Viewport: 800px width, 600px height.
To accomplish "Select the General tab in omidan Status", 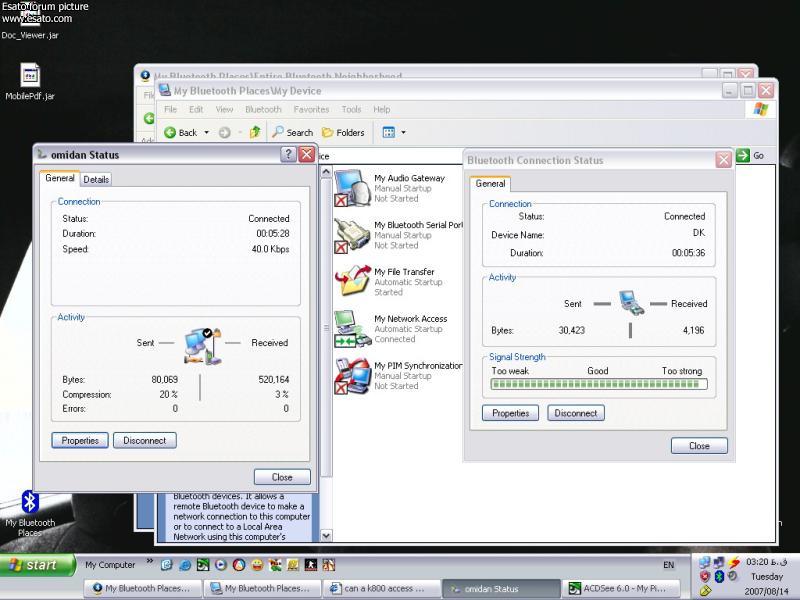I will (60, 178).
